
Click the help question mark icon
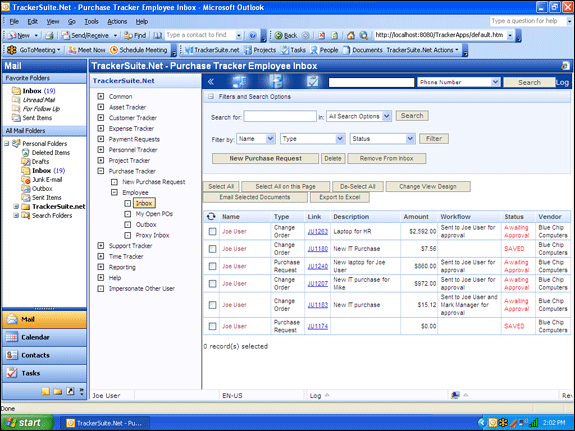[252, 35]
